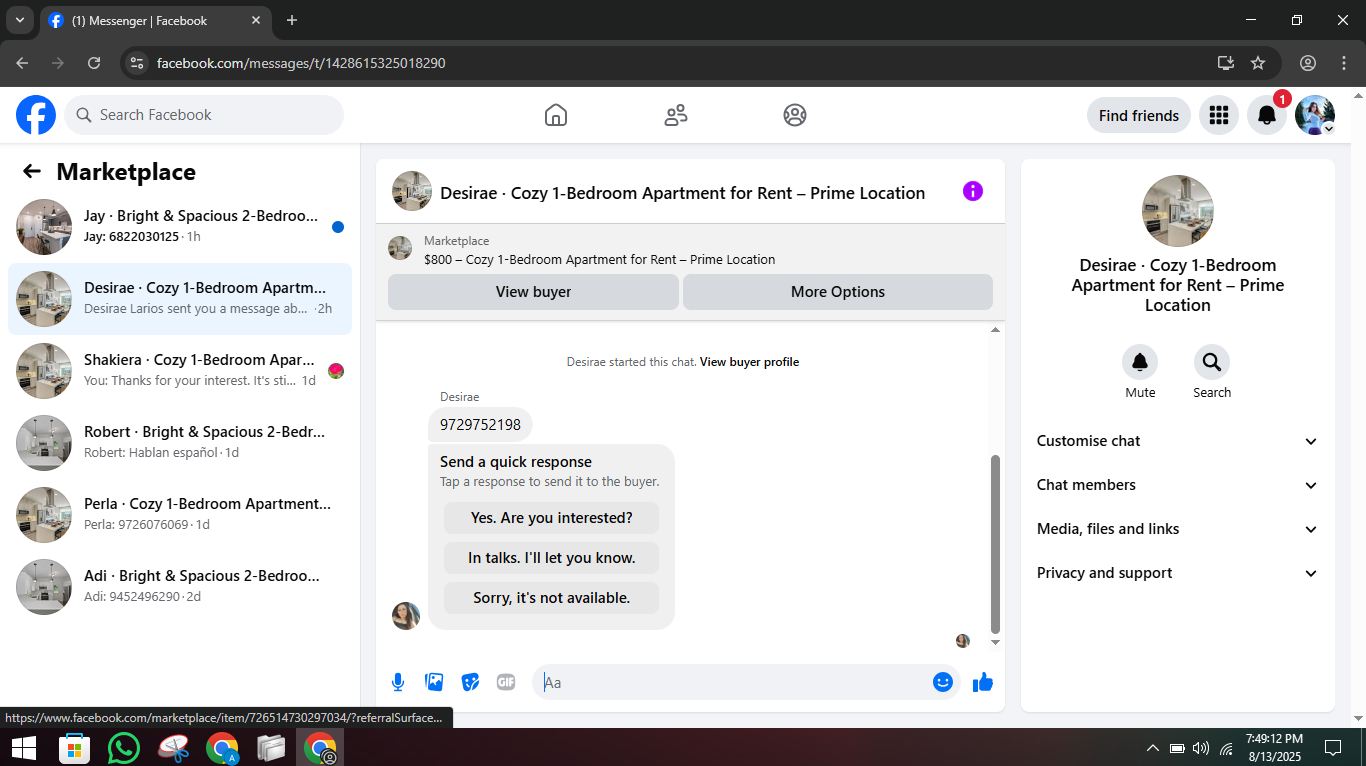Click the message bubble 9729752198
Image resolution: width=1366 pixels, height=766 pixels.
[x=481, y=424]
